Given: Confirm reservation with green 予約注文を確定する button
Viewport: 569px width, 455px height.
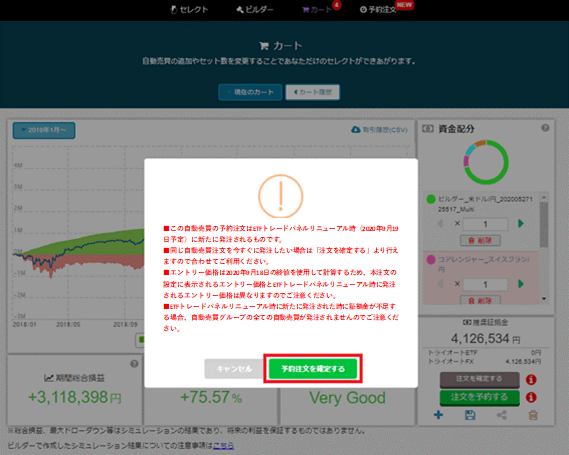Looking at the screenshot, I should pos(313,369).
